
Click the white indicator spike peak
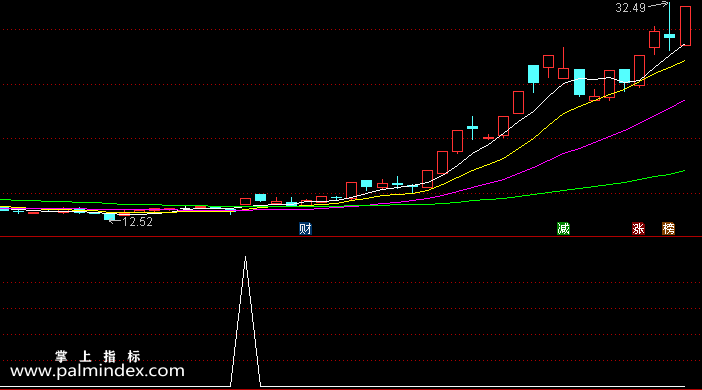click(245, 257)
